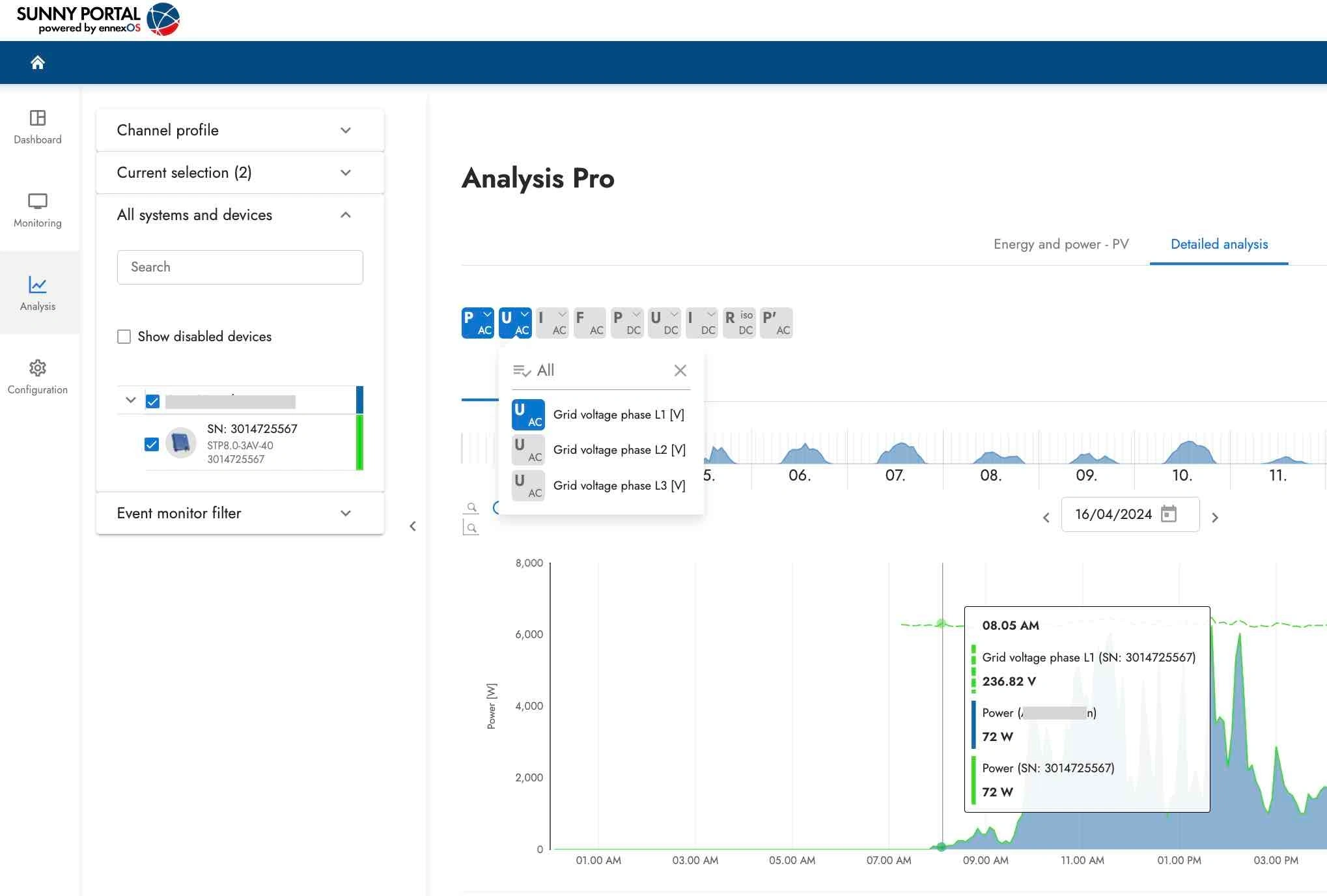Click the Search devices input field
Image resolution: width=1327 pixels, height=896 pixels.
[x=240, y=267]
